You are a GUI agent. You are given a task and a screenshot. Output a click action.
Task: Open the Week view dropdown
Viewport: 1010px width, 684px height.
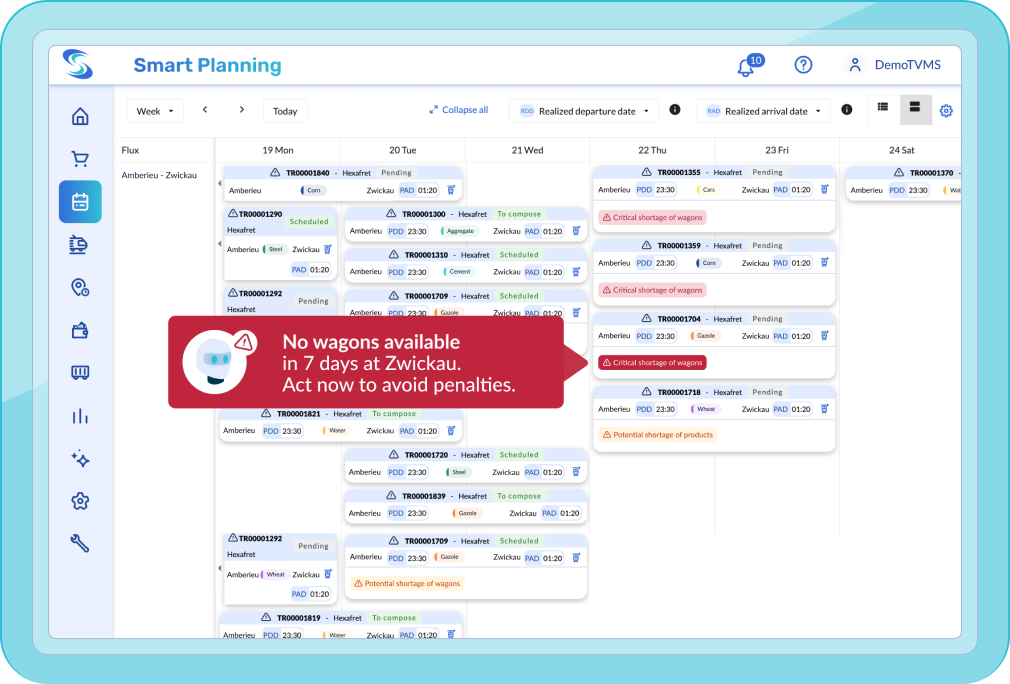[x=155, y=111]
